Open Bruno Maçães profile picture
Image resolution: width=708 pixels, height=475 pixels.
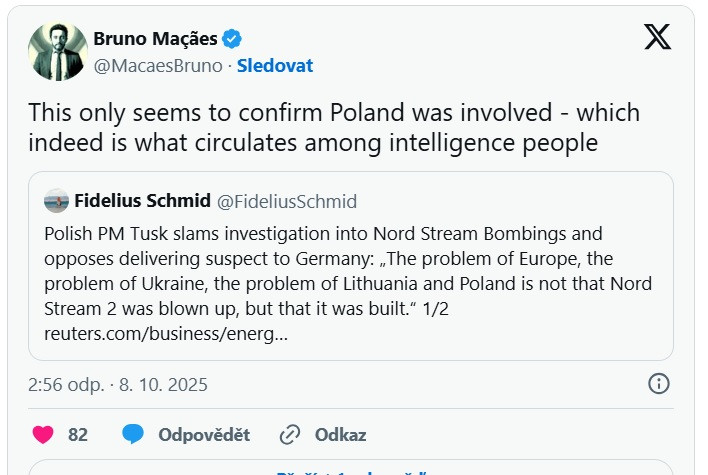[x=58, y=51]
